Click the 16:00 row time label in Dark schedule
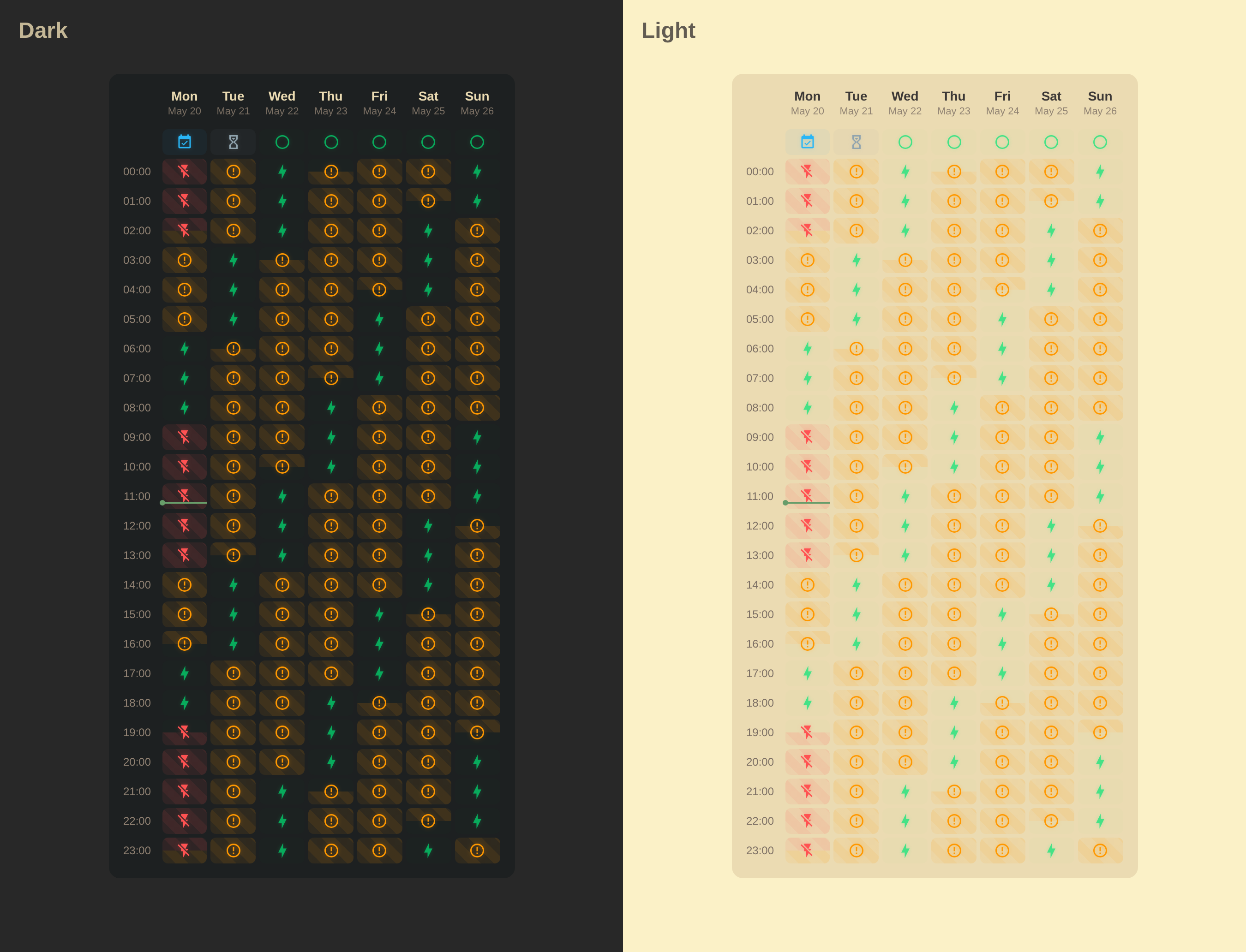Image resolution: width=1246 pixels, height=952 pixels. pyautogui.click(x=136, y=644)
